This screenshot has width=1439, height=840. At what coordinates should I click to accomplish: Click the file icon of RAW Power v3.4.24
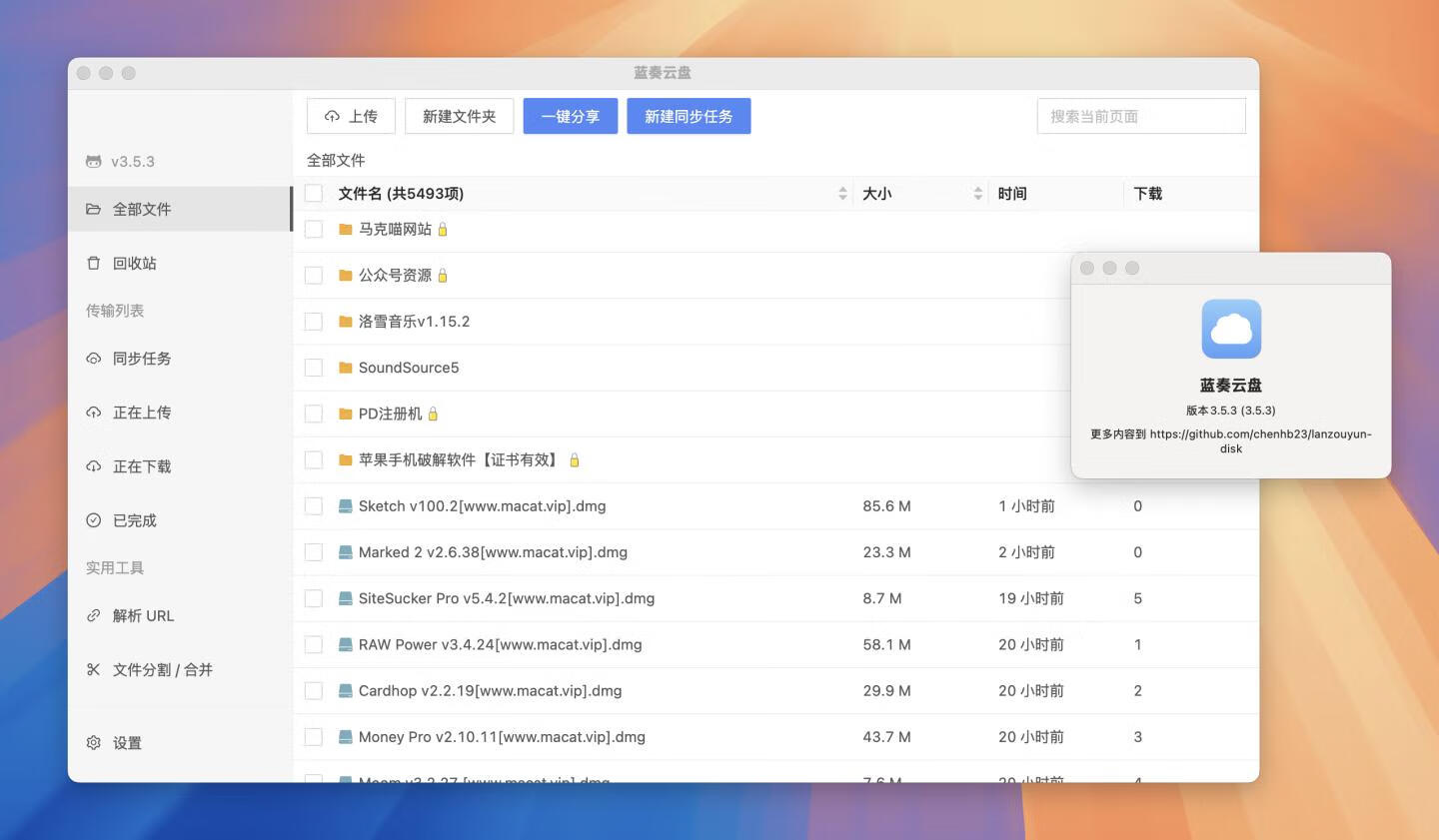[345, 644]
